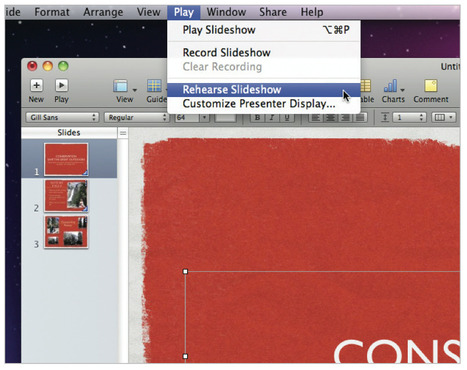Click the top-left text box handle

[185, 272]
